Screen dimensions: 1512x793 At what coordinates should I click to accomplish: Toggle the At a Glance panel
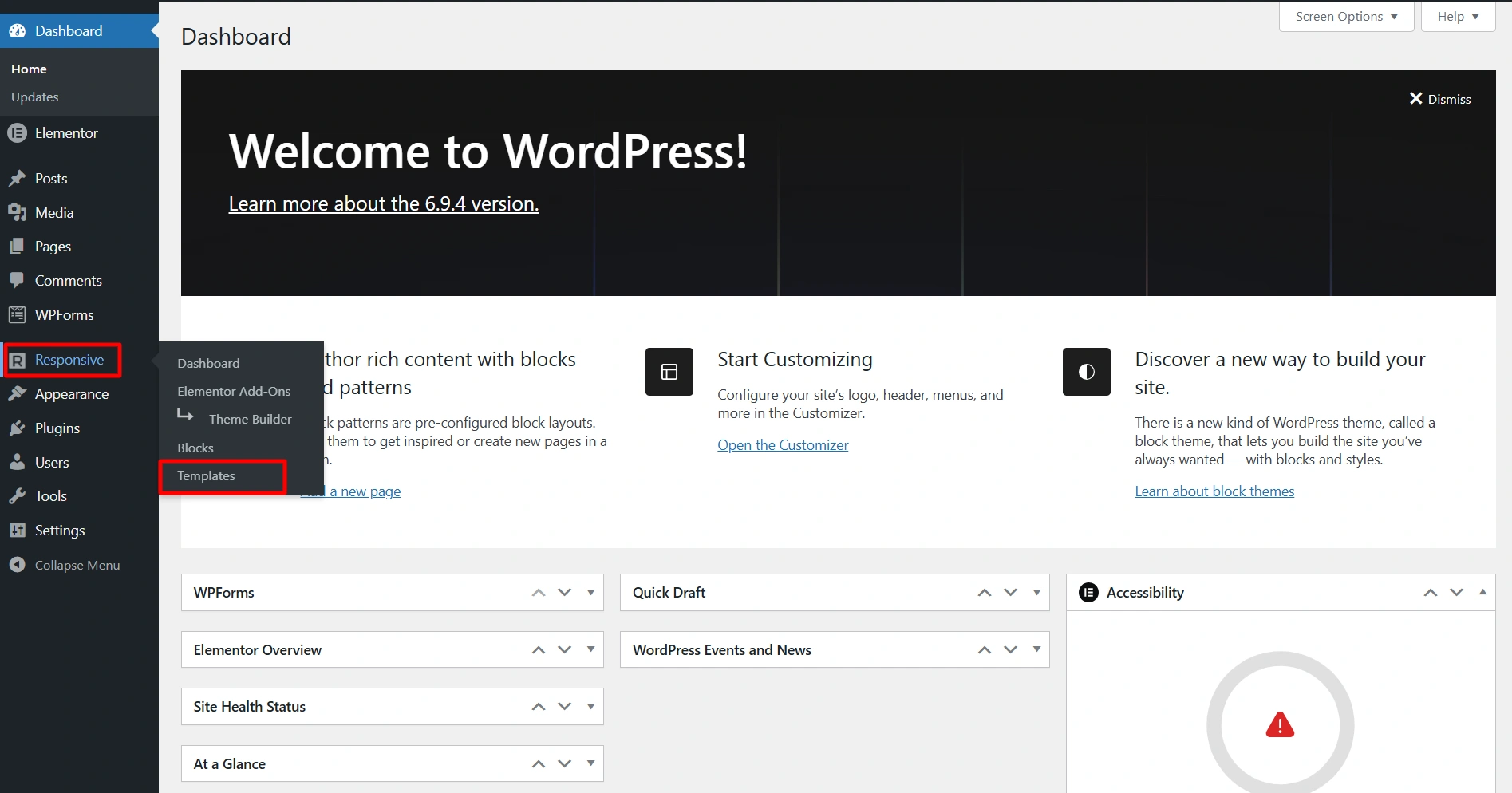tap(591, 764)
